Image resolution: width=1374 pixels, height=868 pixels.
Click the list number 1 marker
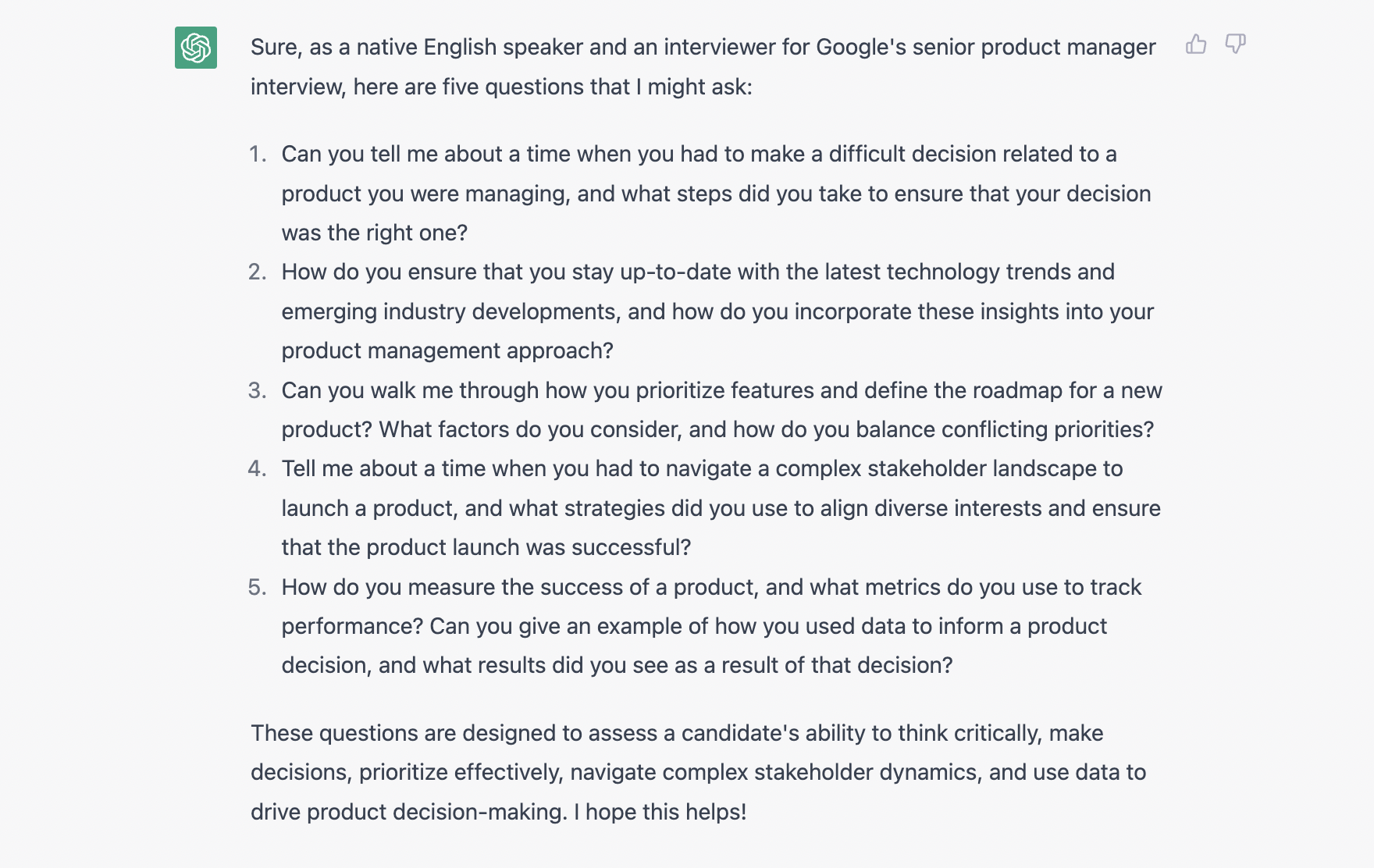(x=258, y=154)
